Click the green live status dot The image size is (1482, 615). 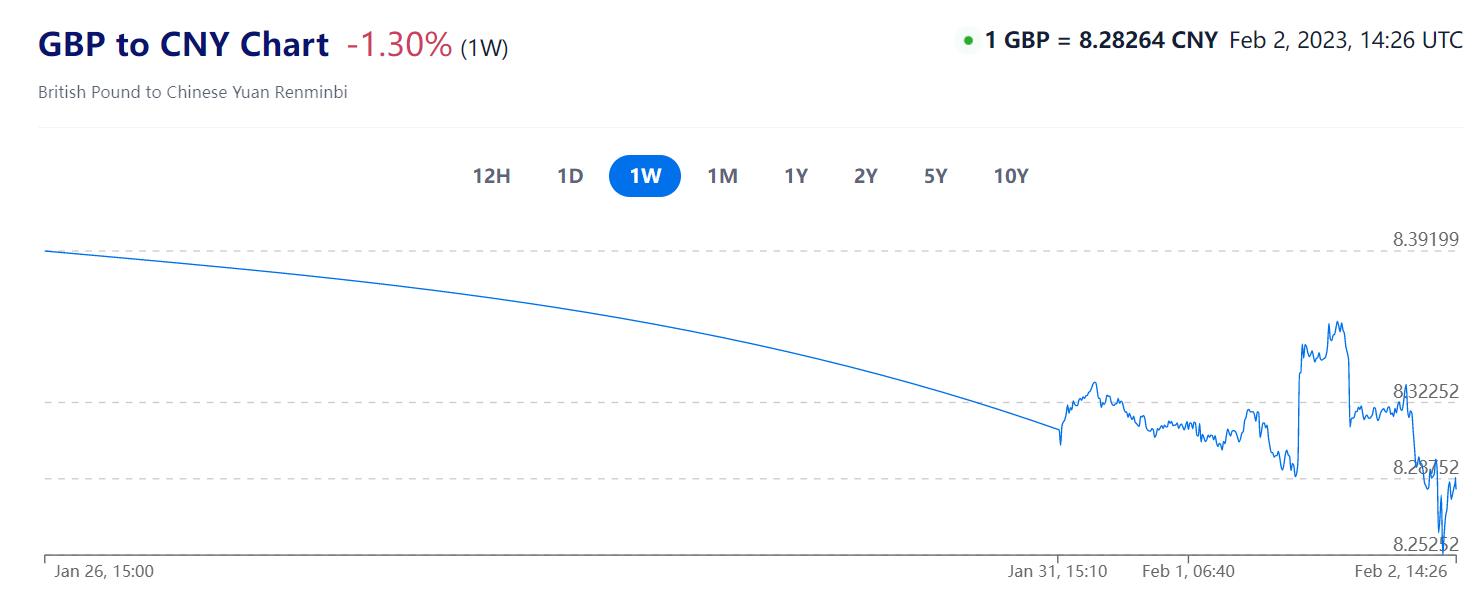[968, 41]
